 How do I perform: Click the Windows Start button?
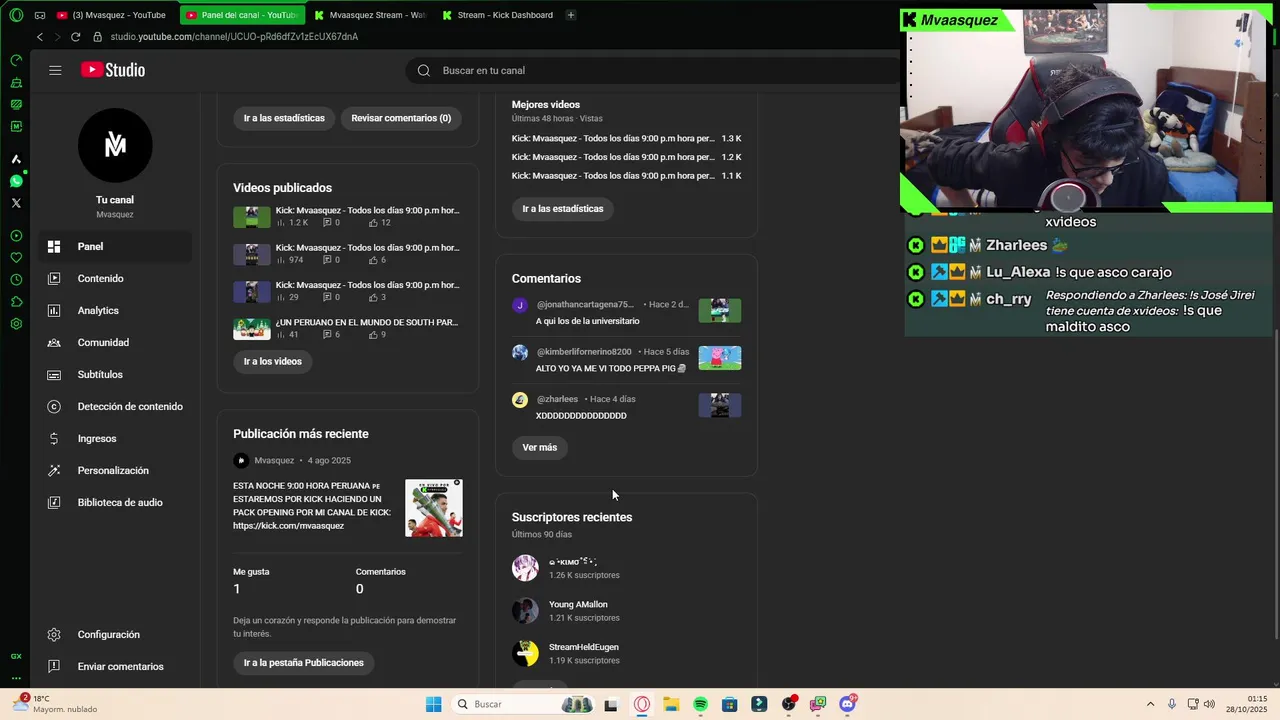tap(433, 704)
